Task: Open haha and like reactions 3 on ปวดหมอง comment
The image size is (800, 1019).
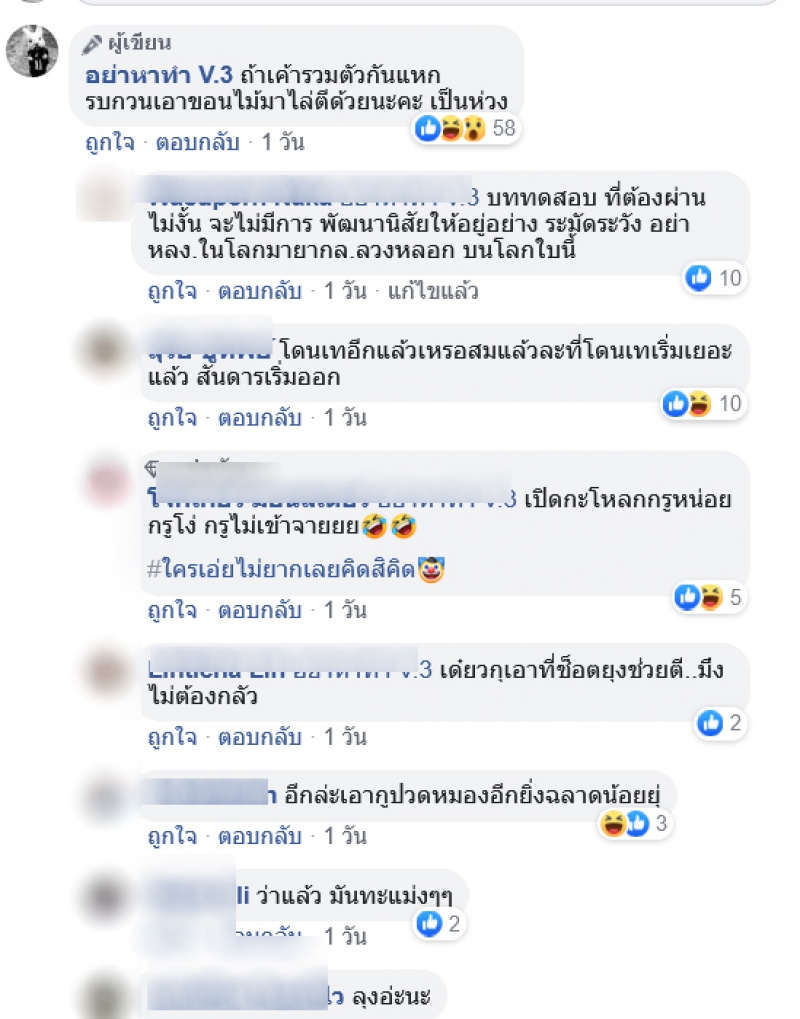Action: [x=634, y=823]
